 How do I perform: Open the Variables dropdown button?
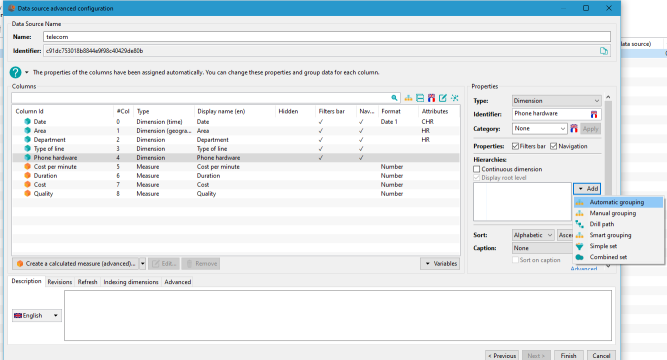[x=440, y=263]
